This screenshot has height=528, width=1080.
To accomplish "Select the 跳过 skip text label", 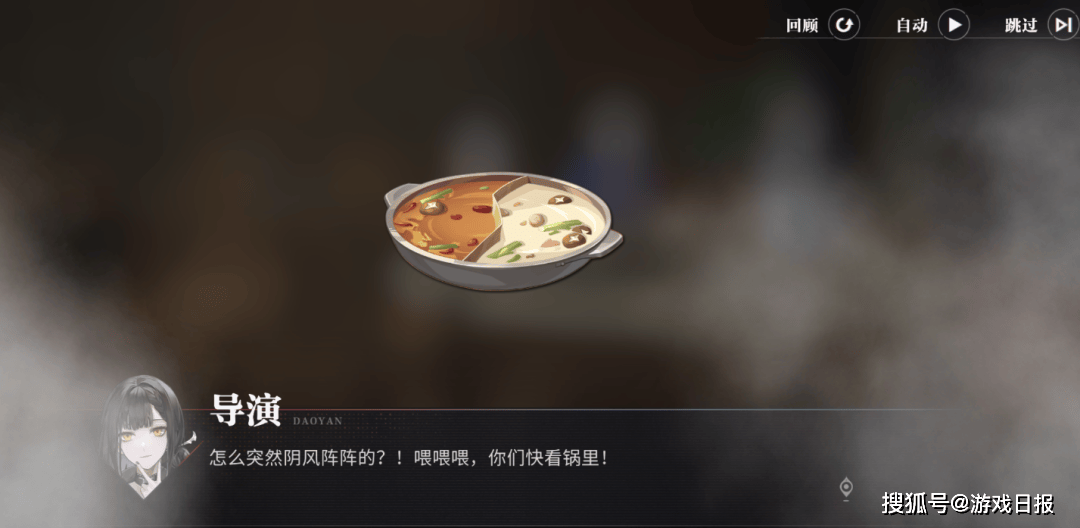I will pyautogui.click(x=1021, y=26).
